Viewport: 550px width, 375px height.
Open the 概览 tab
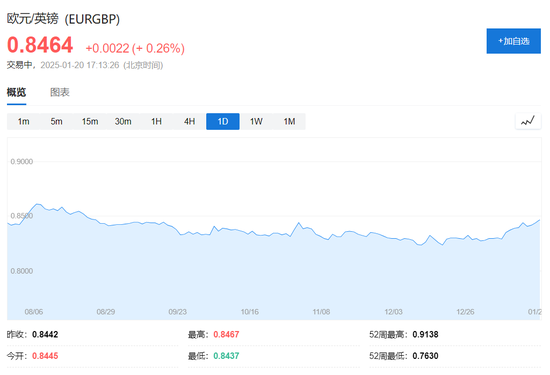(x=16, y=92)
